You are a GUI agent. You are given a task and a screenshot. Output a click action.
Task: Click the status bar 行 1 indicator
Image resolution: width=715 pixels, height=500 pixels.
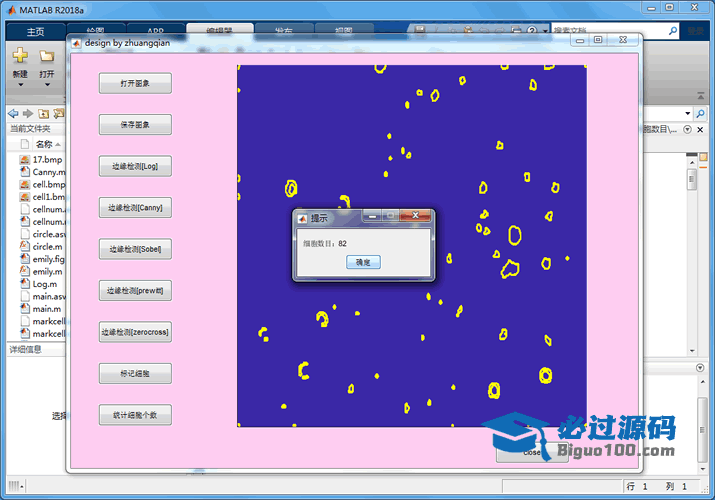coord(637,486)
